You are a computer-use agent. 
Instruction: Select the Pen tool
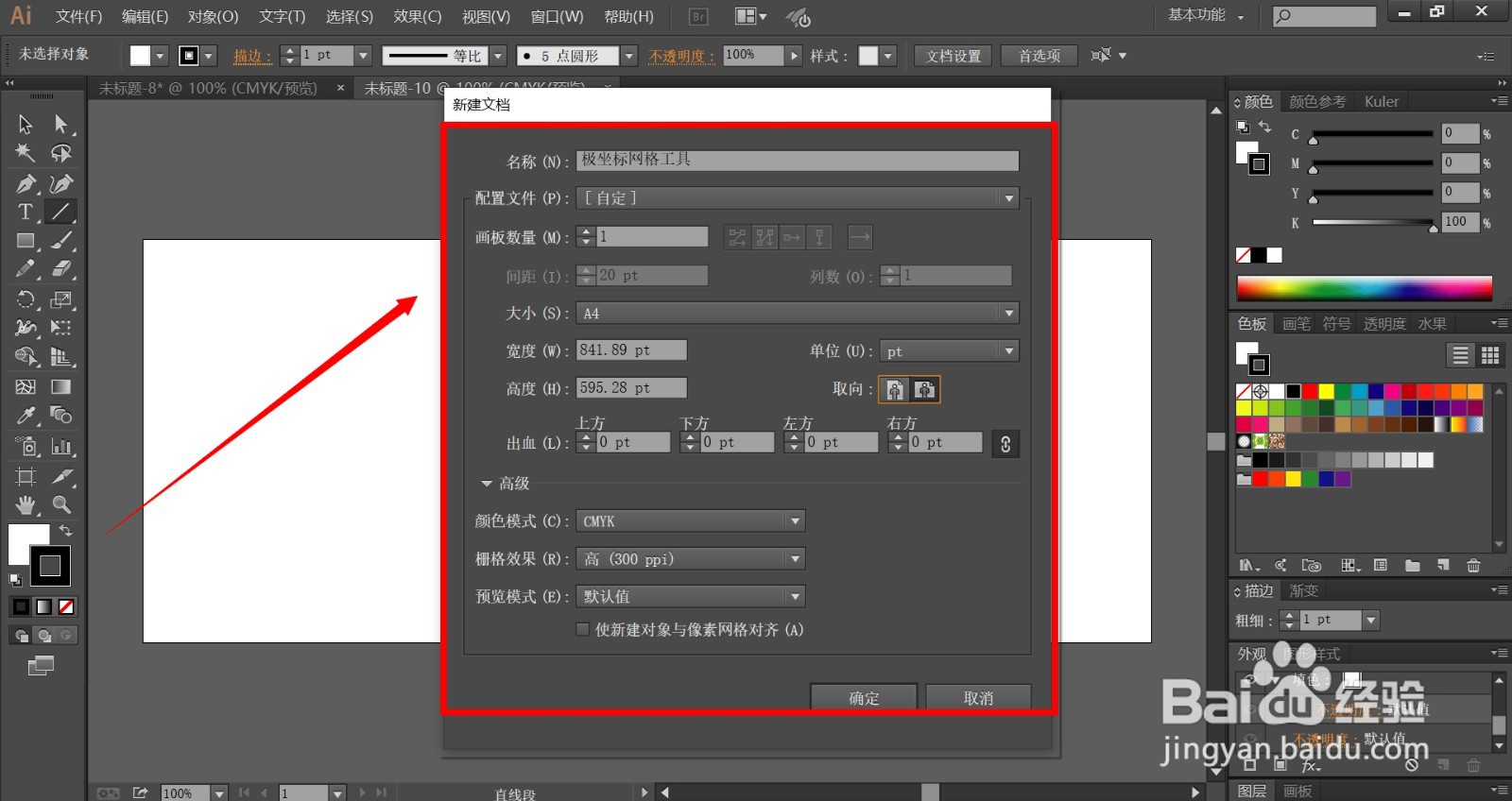[x=26, y=183]
